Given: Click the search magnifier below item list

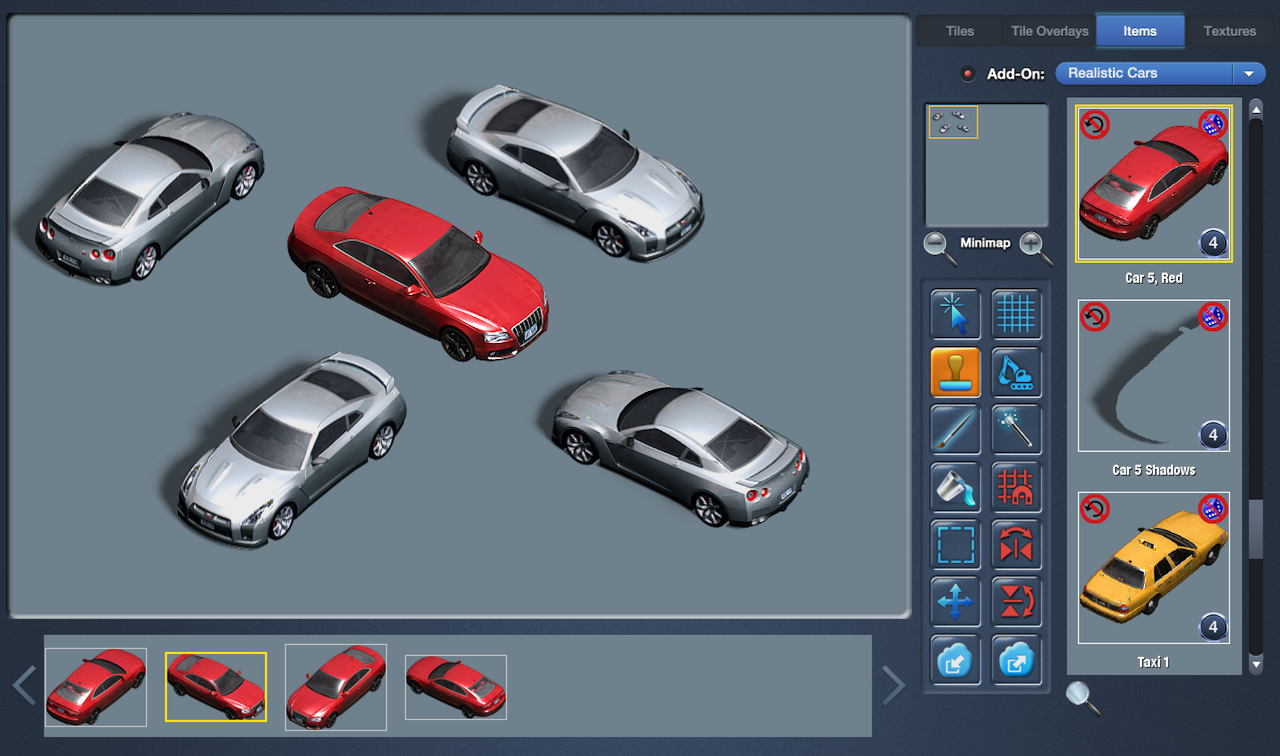Looking at the screenshot, I should tap(1083, 697).
